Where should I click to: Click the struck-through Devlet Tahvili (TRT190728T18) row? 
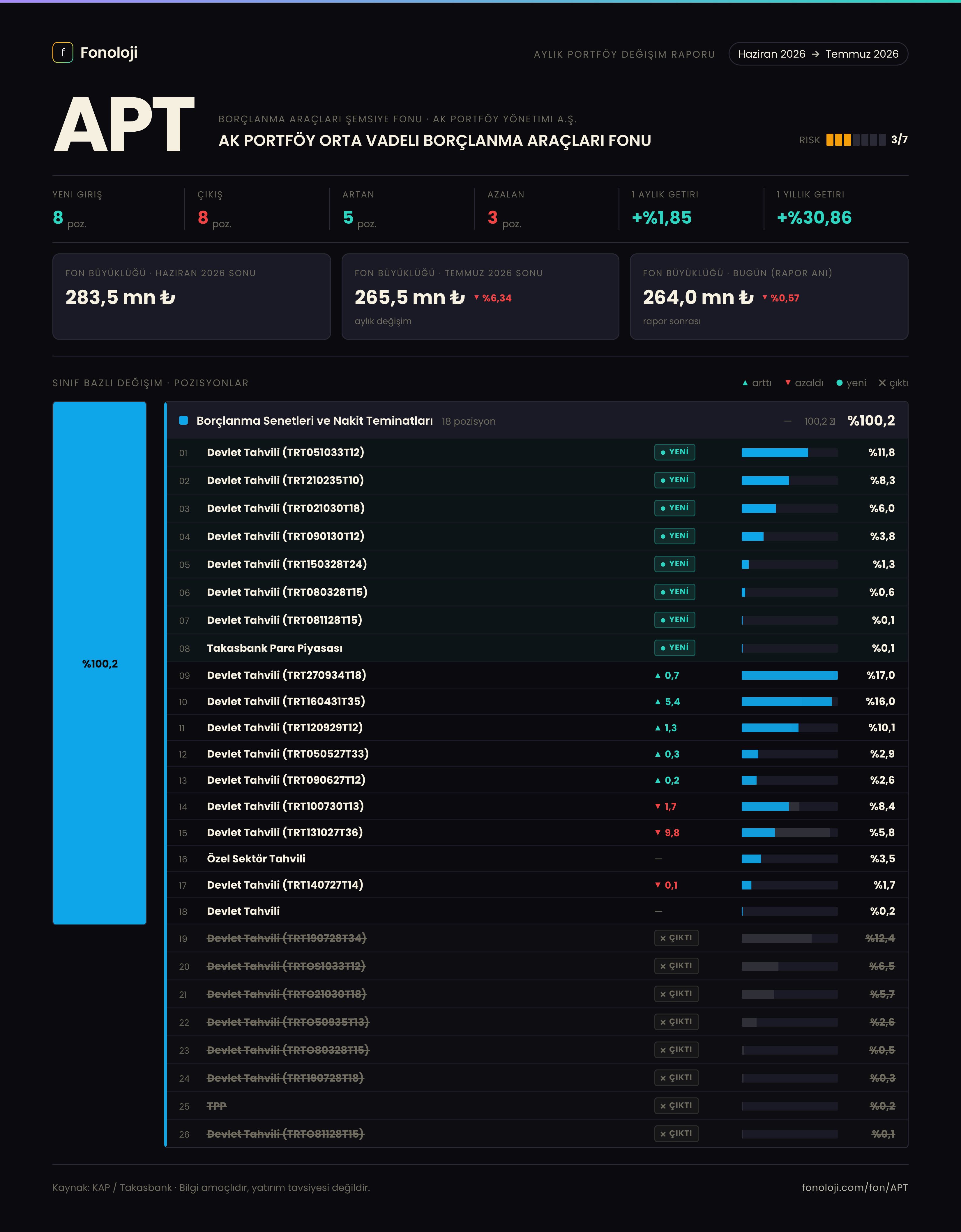tap(537, 1078)
